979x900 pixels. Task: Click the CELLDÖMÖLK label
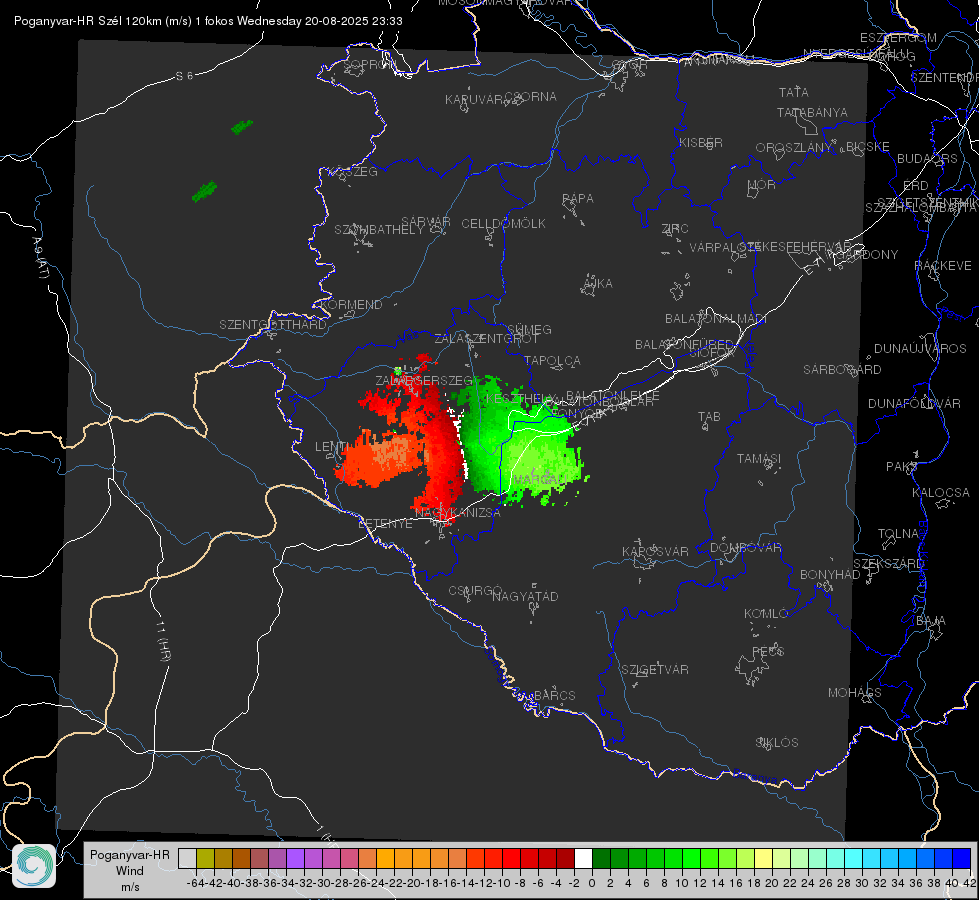coord(503,224)
